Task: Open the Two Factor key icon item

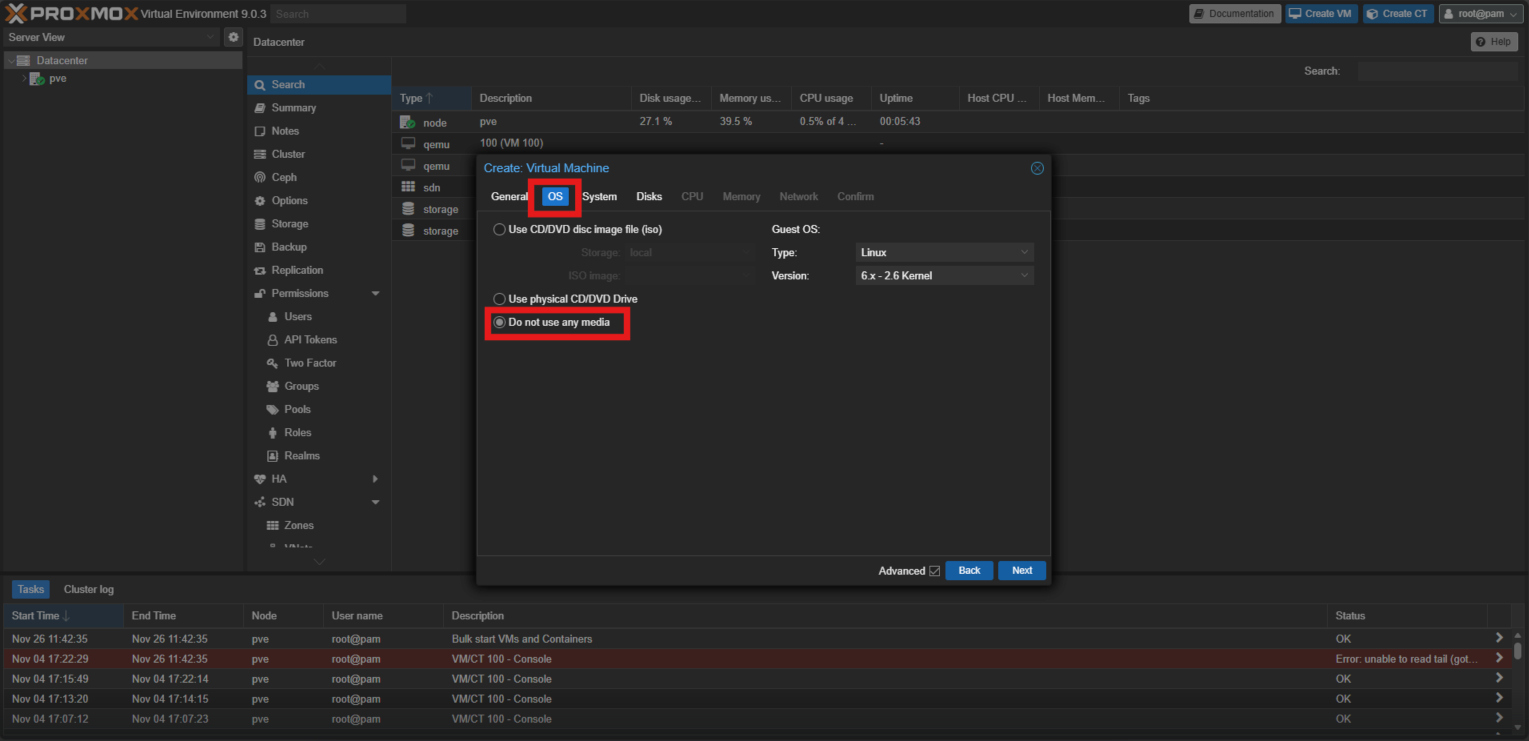Action: pyautogui.click(x=273, y=363)
